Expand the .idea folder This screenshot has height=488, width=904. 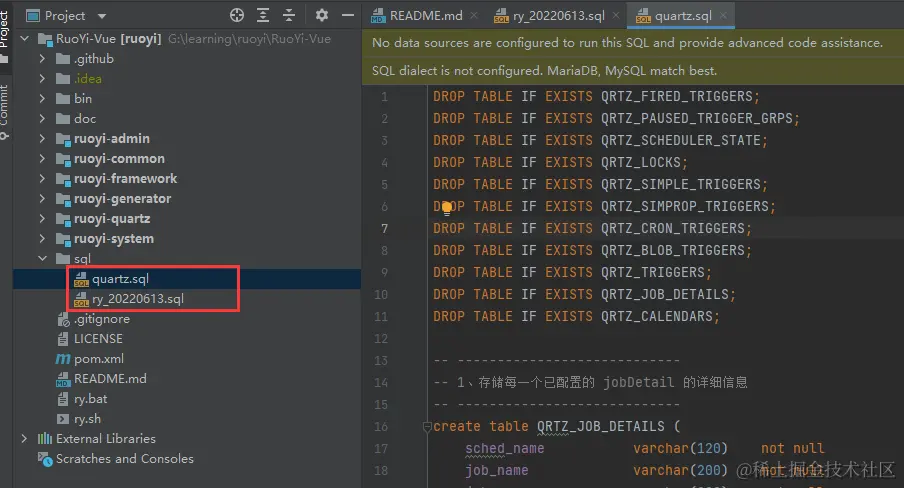coord(42,78)
